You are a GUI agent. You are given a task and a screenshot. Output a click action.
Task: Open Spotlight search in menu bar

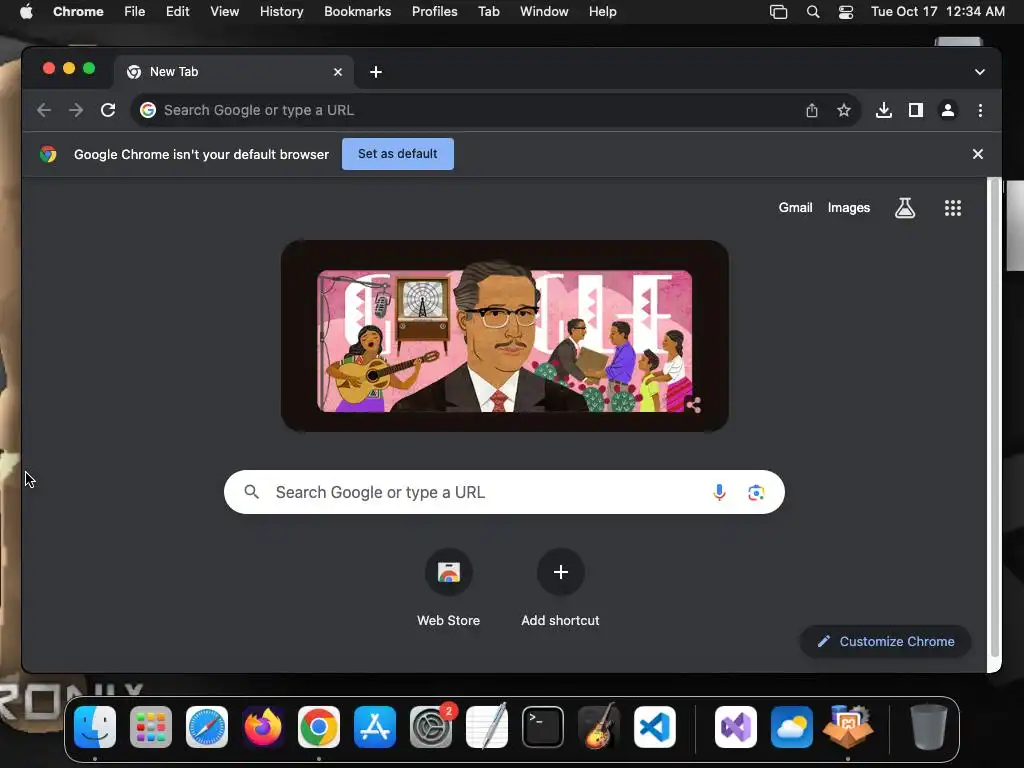click(812, 12)
